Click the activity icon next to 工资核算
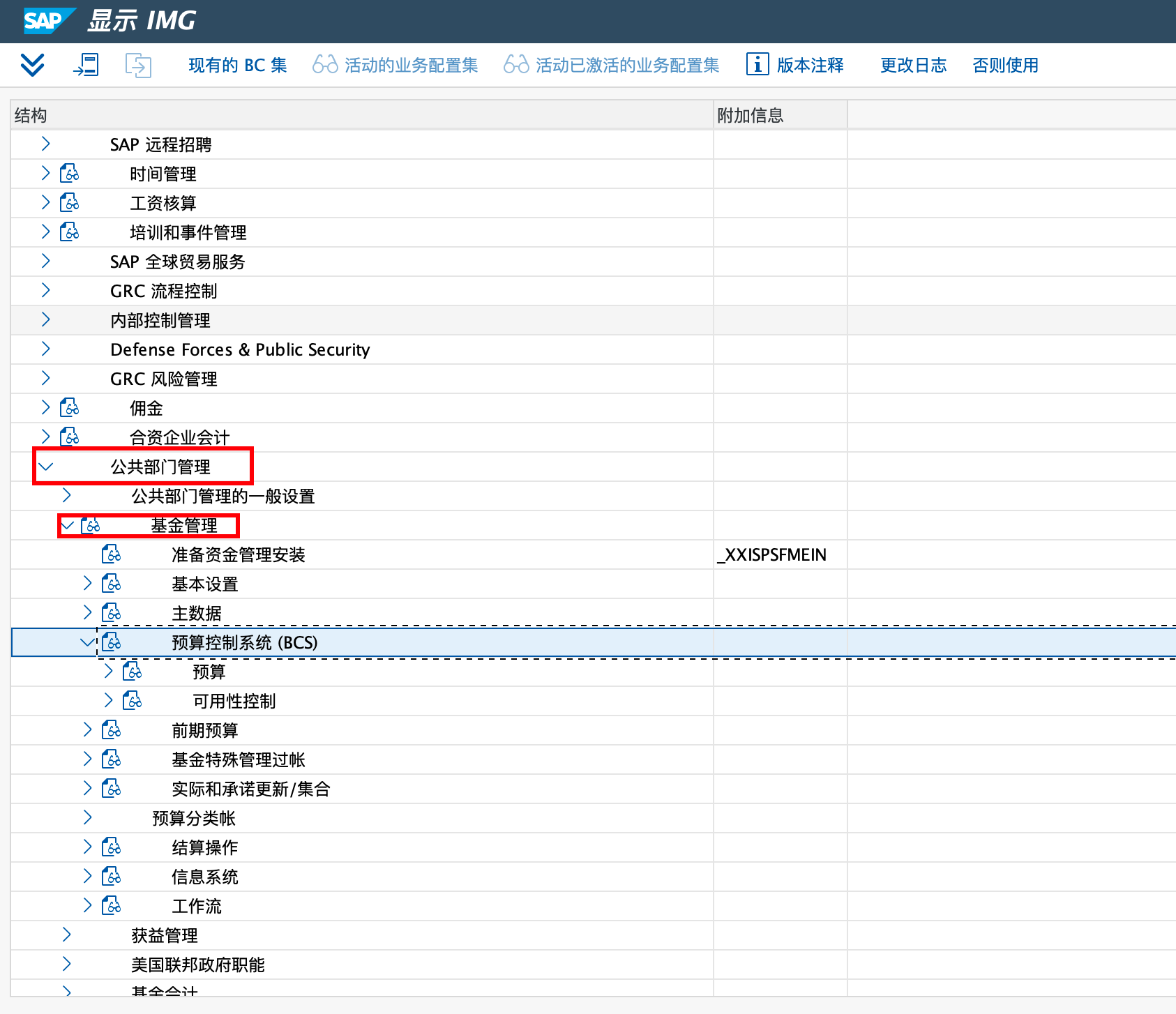The height and width of the screenshot is (1014, 1176). pos(70,202)
